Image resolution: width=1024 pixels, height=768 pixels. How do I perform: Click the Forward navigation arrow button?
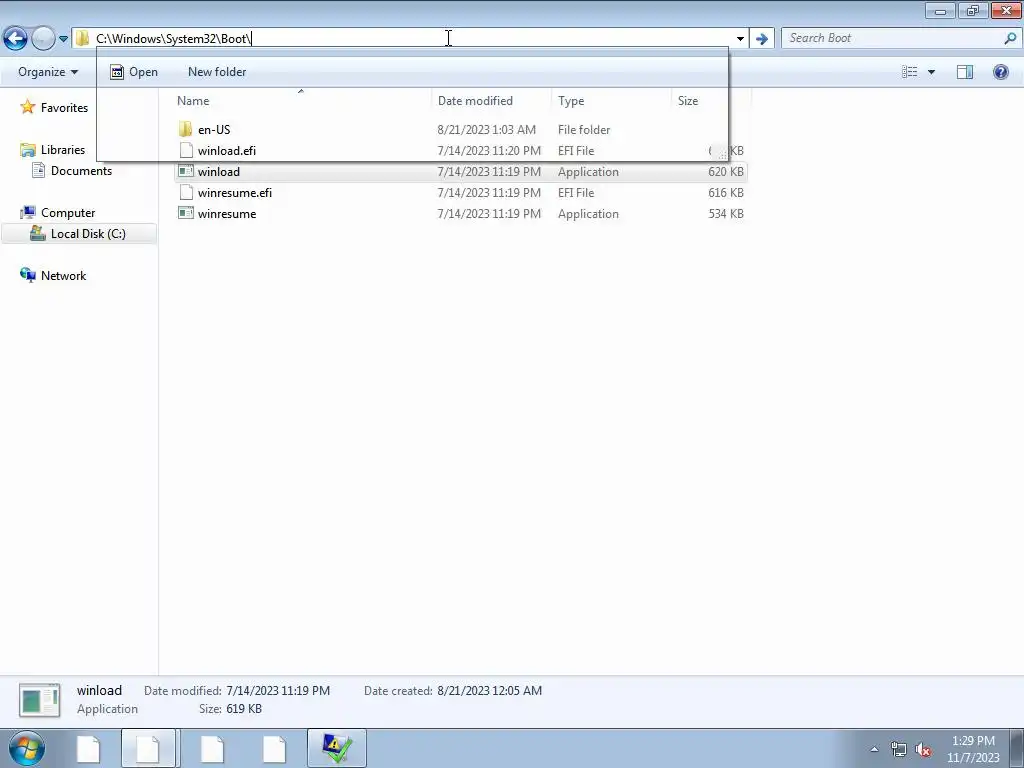[x=43, y=39]
